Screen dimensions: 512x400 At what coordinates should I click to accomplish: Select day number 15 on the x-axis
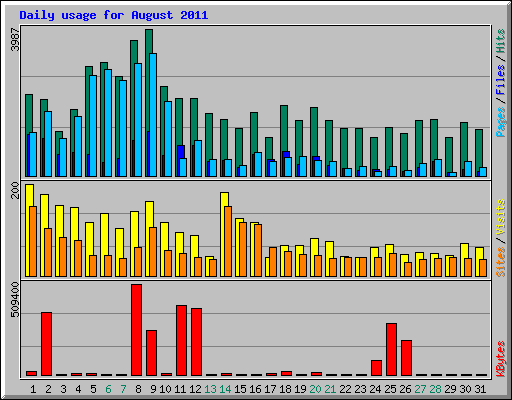(240, 389)
